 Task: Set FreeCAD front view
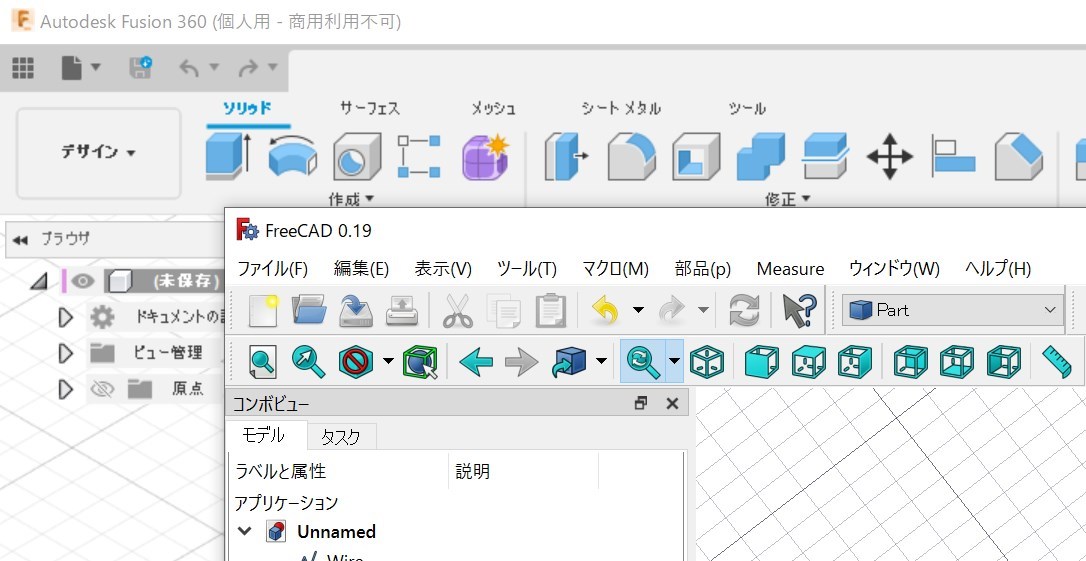[762, 362]
